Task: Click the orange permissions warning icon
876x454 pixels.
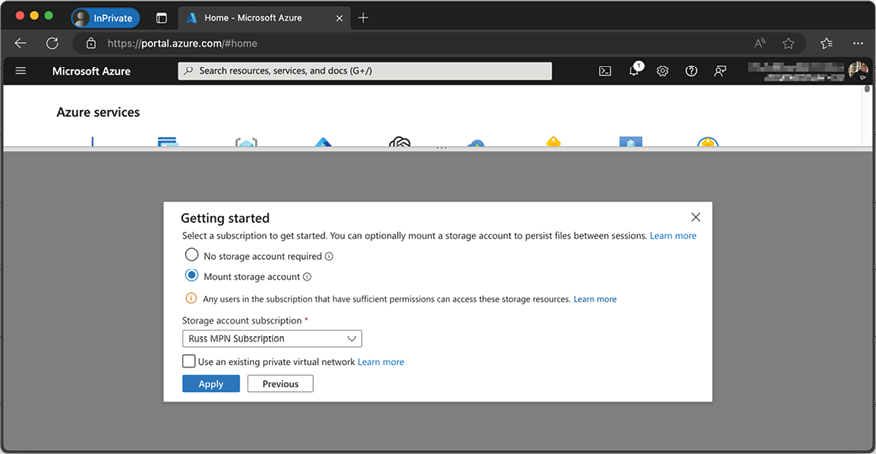Action: pos(191,298)
